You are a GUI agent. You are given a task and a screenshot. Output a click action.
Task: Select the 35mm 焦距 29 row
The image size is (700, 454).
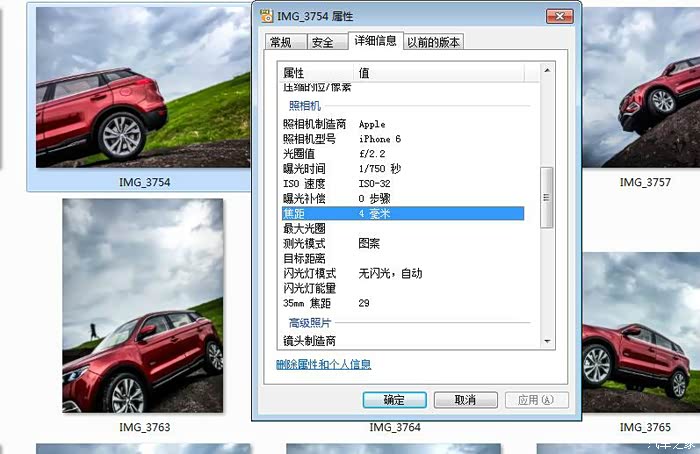click(x=403, y=303)
